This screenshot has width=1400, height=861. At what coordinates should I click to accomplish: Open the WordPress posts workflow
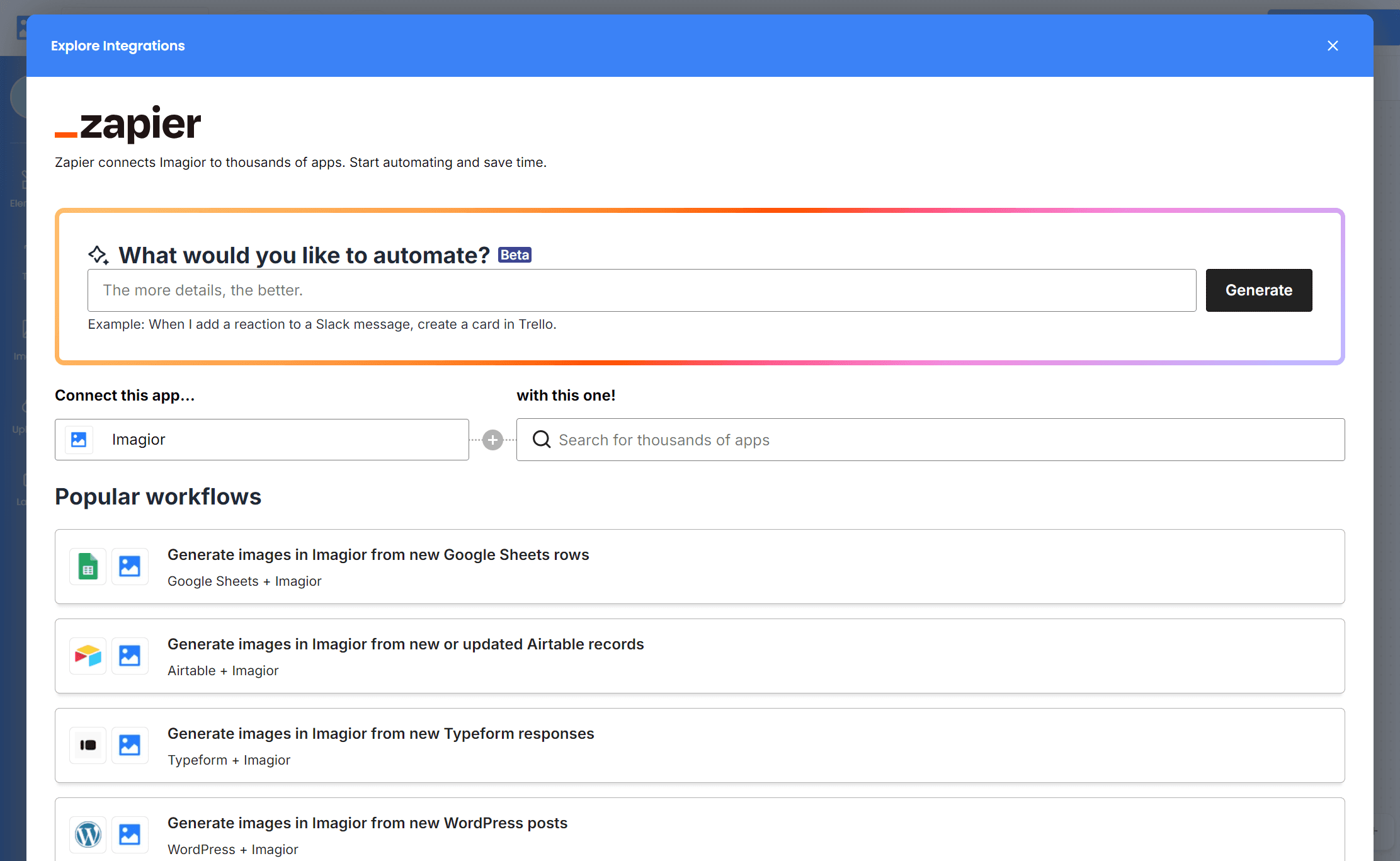click(700, 829)
